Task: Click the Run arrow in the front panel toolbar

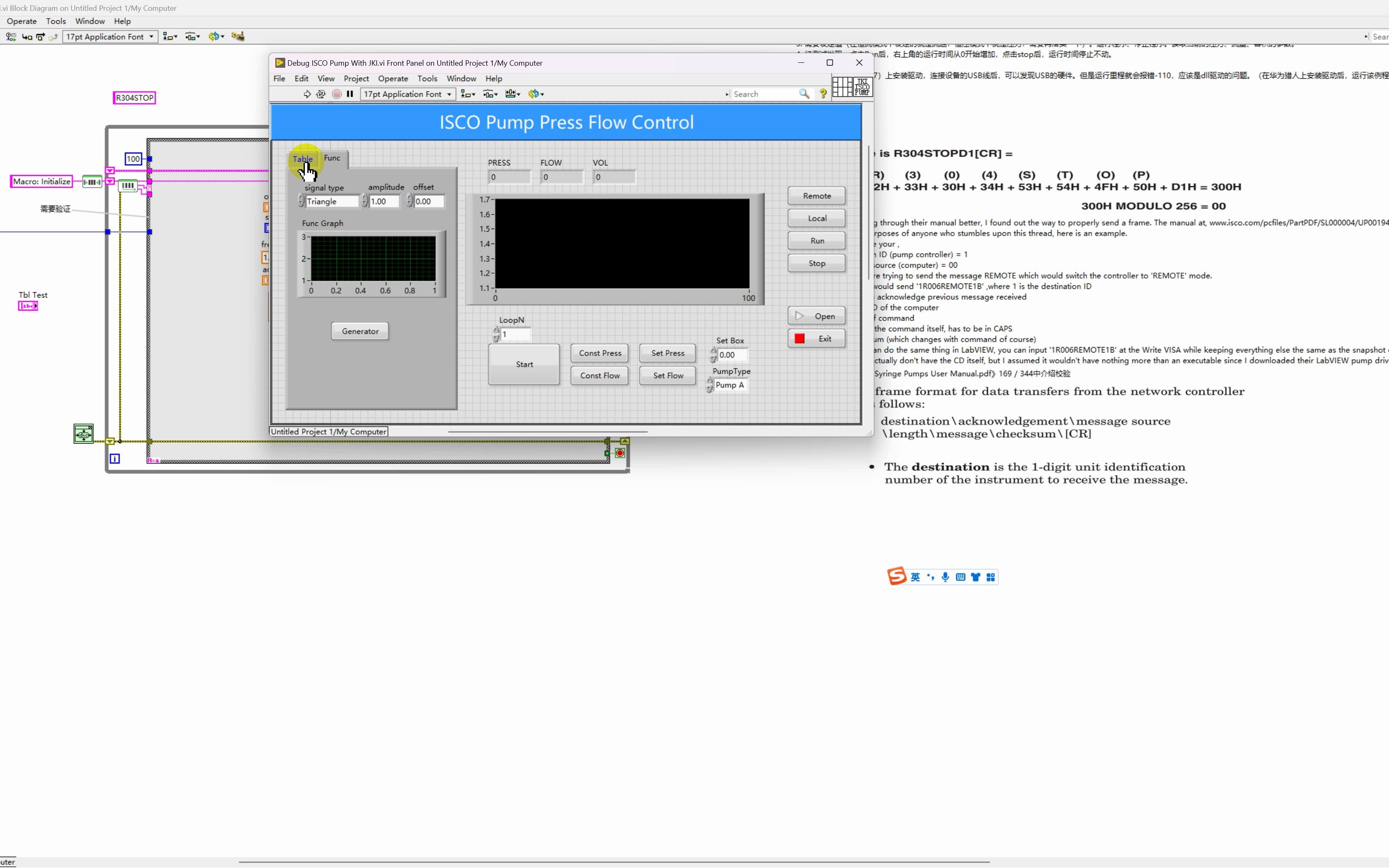Action: pos(306,94)
